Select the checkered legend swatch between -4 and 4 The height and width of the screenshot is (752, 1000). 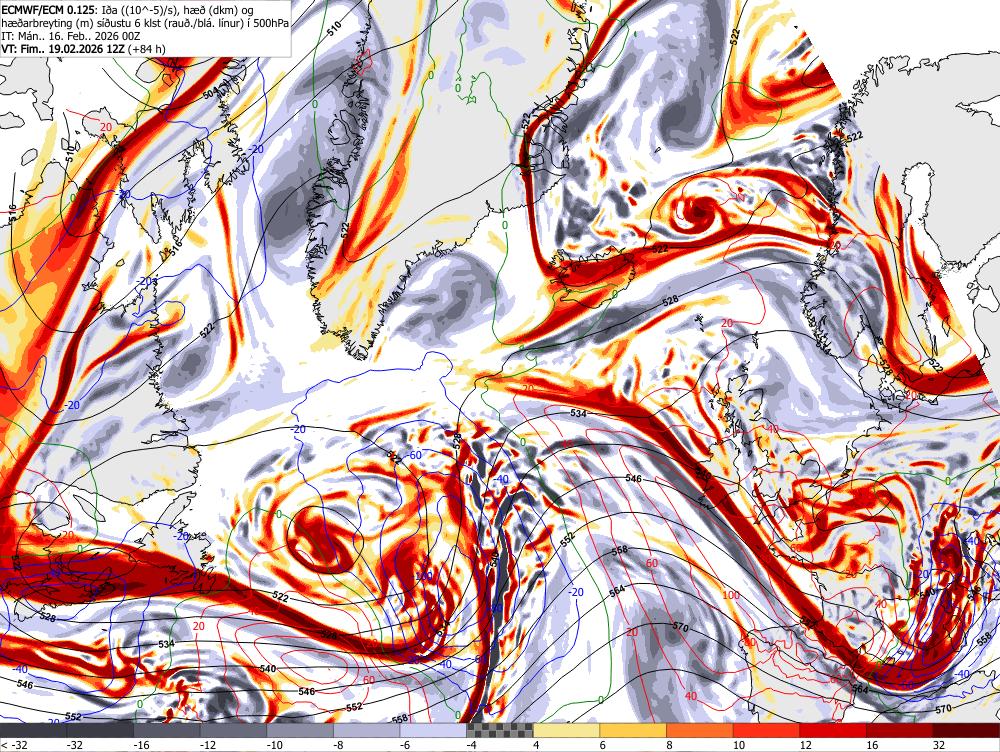[x=500, y=730]
